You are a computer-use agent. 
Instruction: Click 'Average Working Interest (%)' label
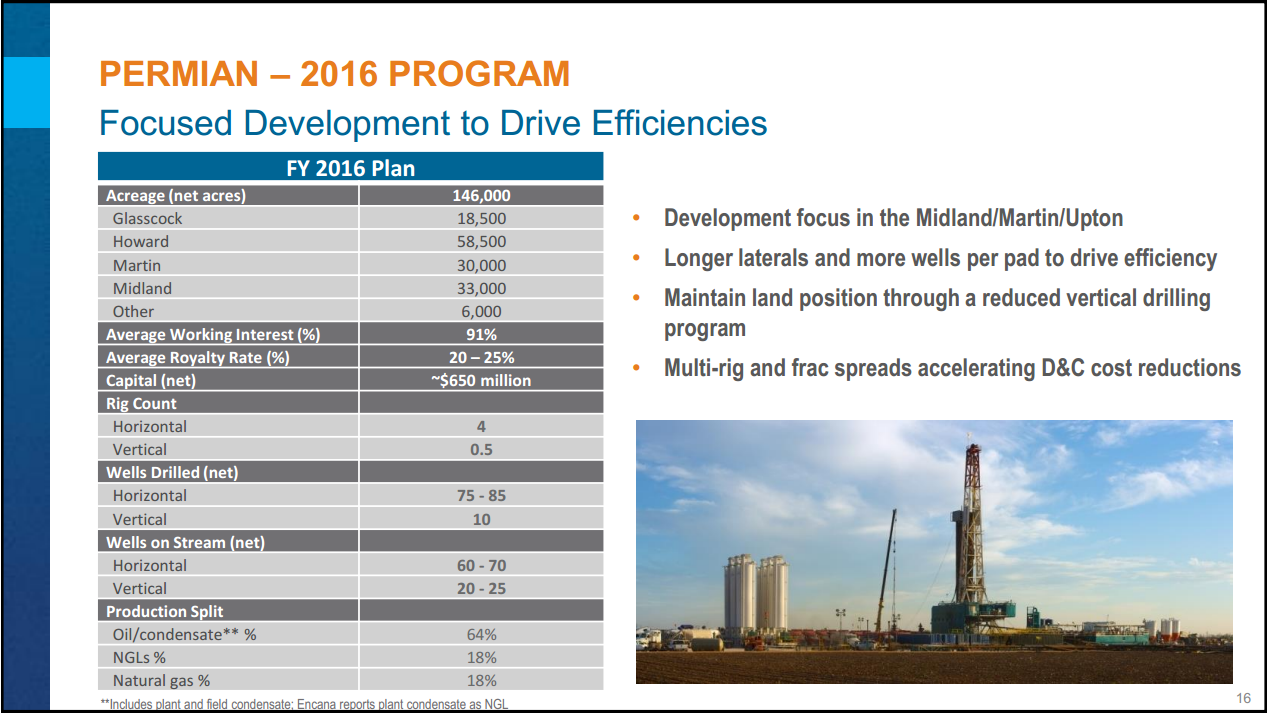point(213,334)
